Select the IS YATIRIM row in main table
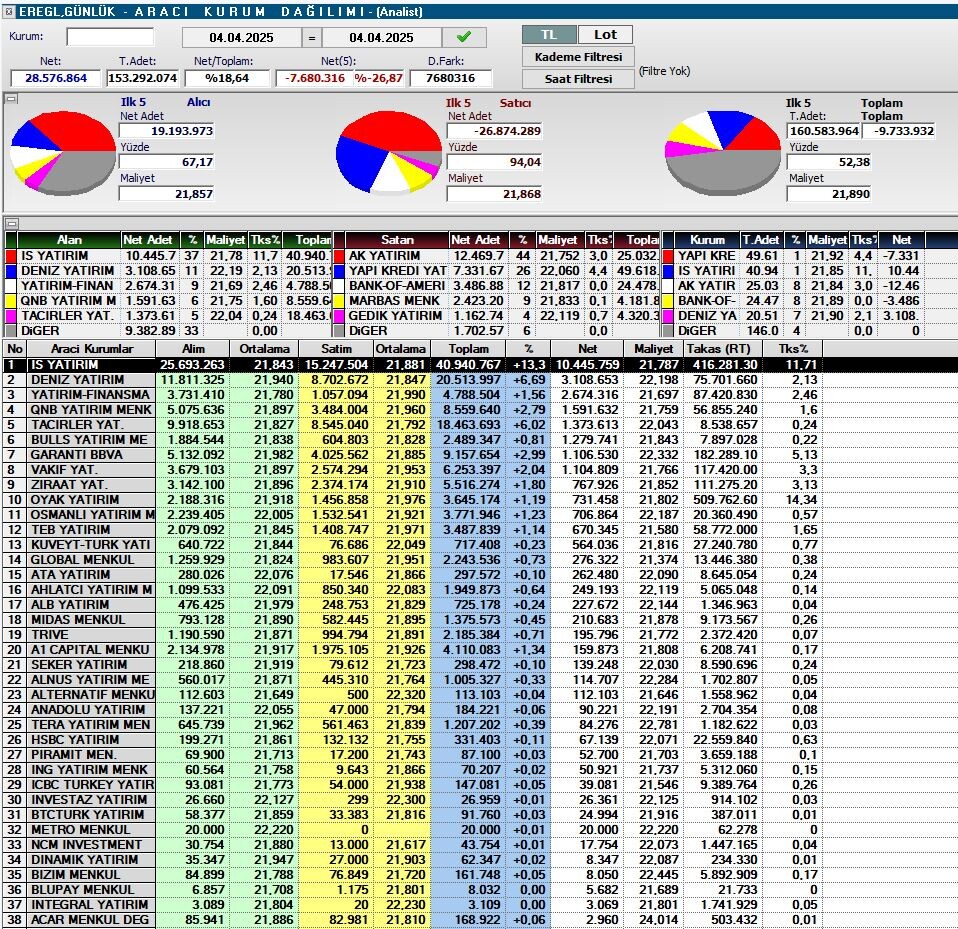 tap(480, 365)
